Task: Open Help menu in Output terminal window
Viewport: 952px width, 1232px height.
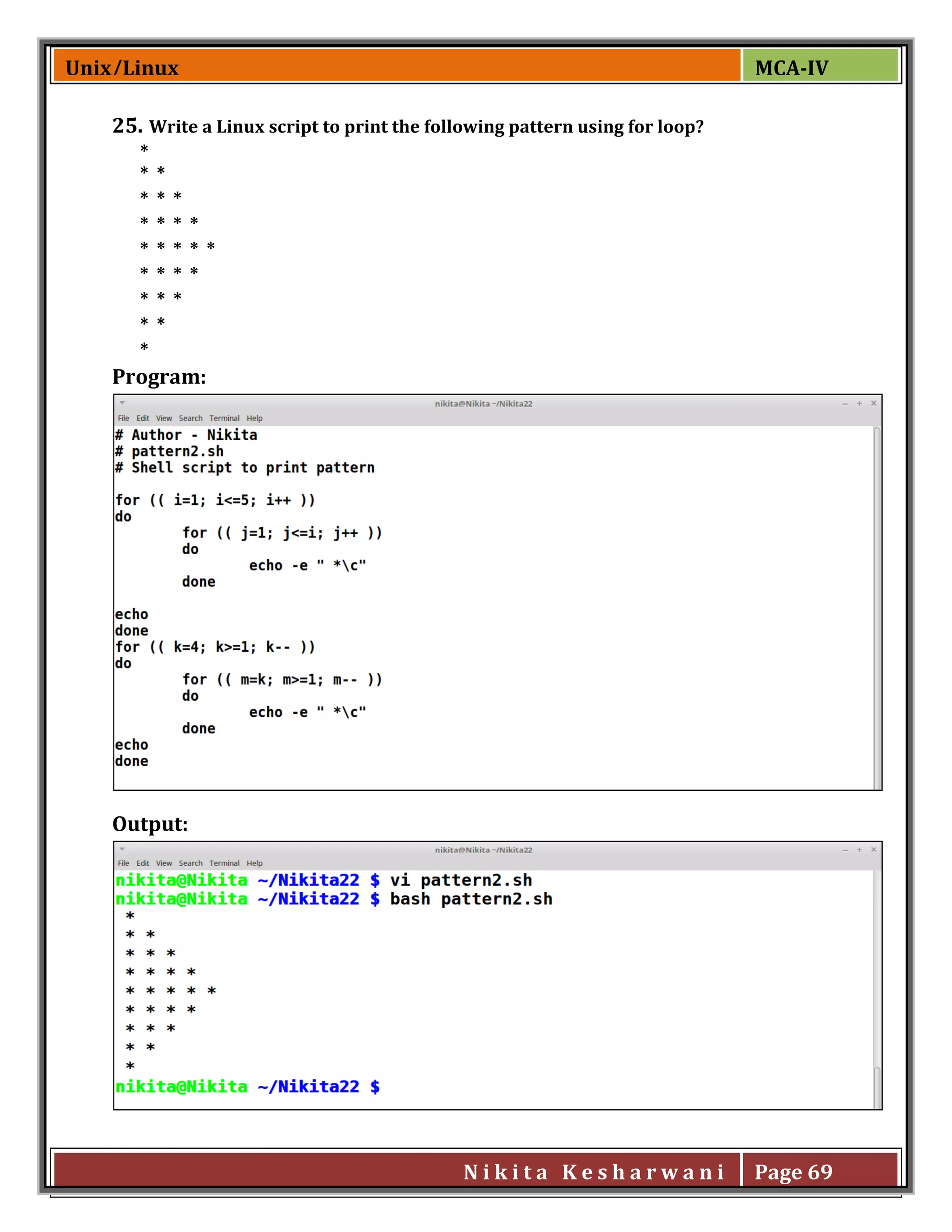Action: point(254,863)
